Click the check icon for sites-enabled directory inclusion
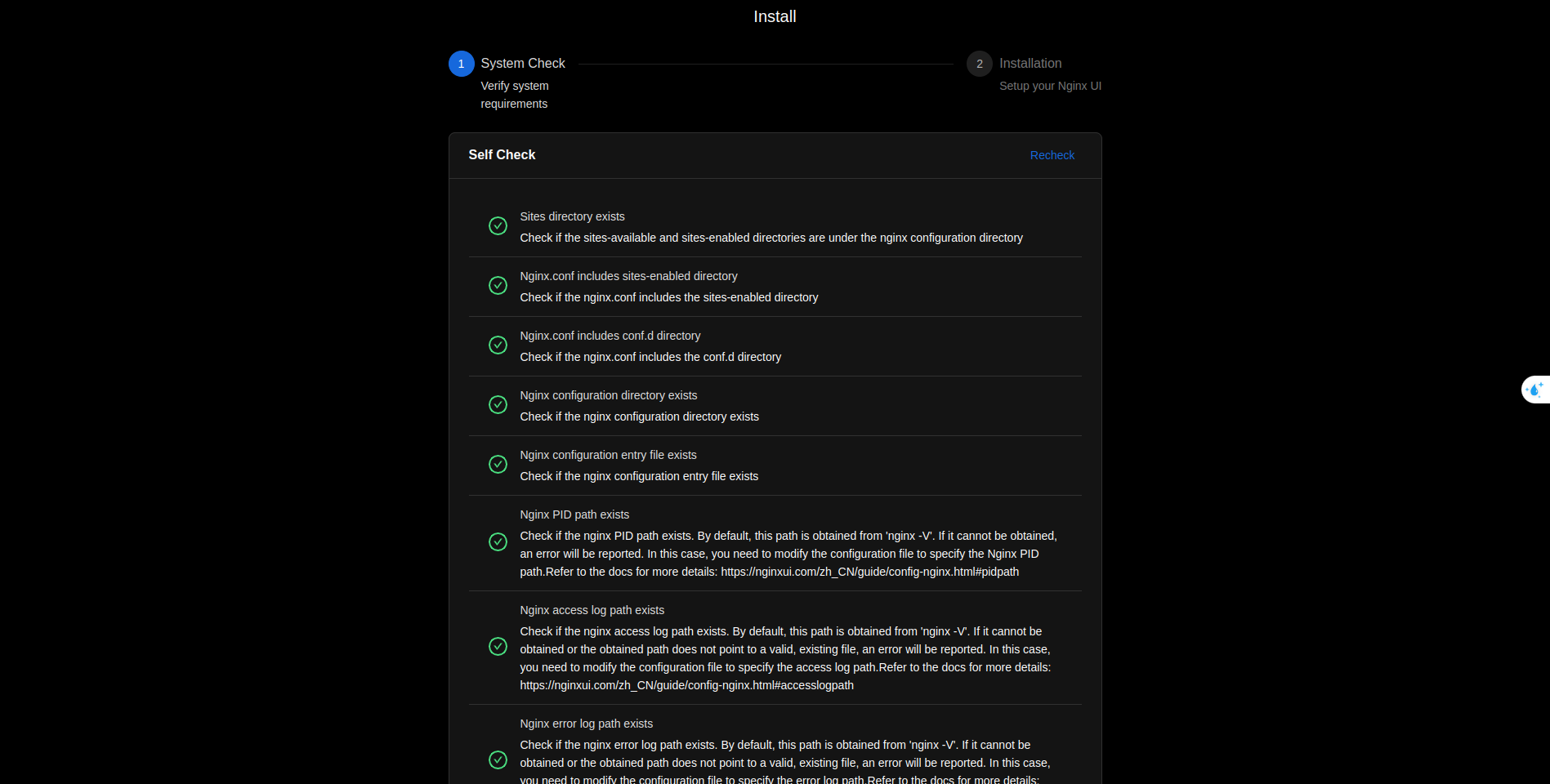The height and width of the screenshot is (784, 1550). pyautogui.click(x=498, y=286)
